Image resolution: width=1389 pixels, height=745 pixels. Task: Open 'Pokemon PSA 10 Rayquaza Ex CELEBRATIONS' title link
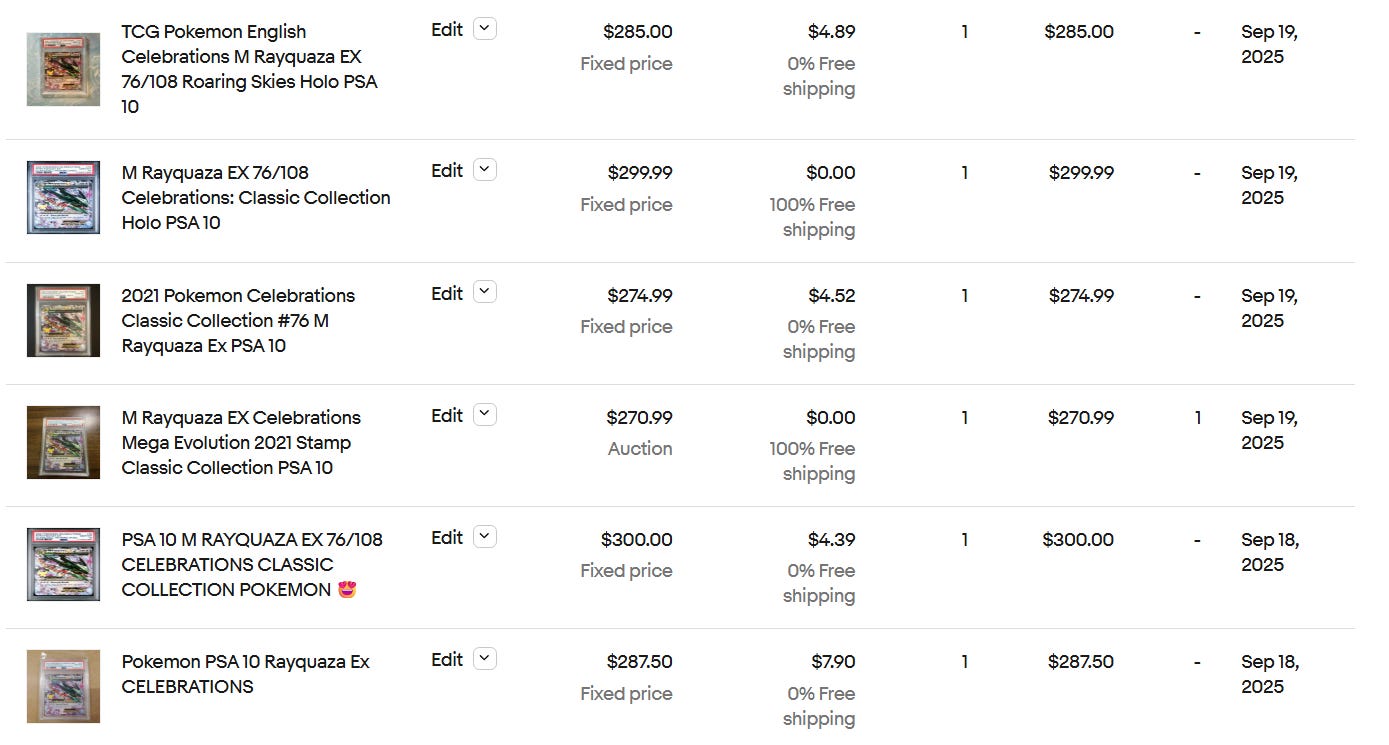[x=246, y=674]
